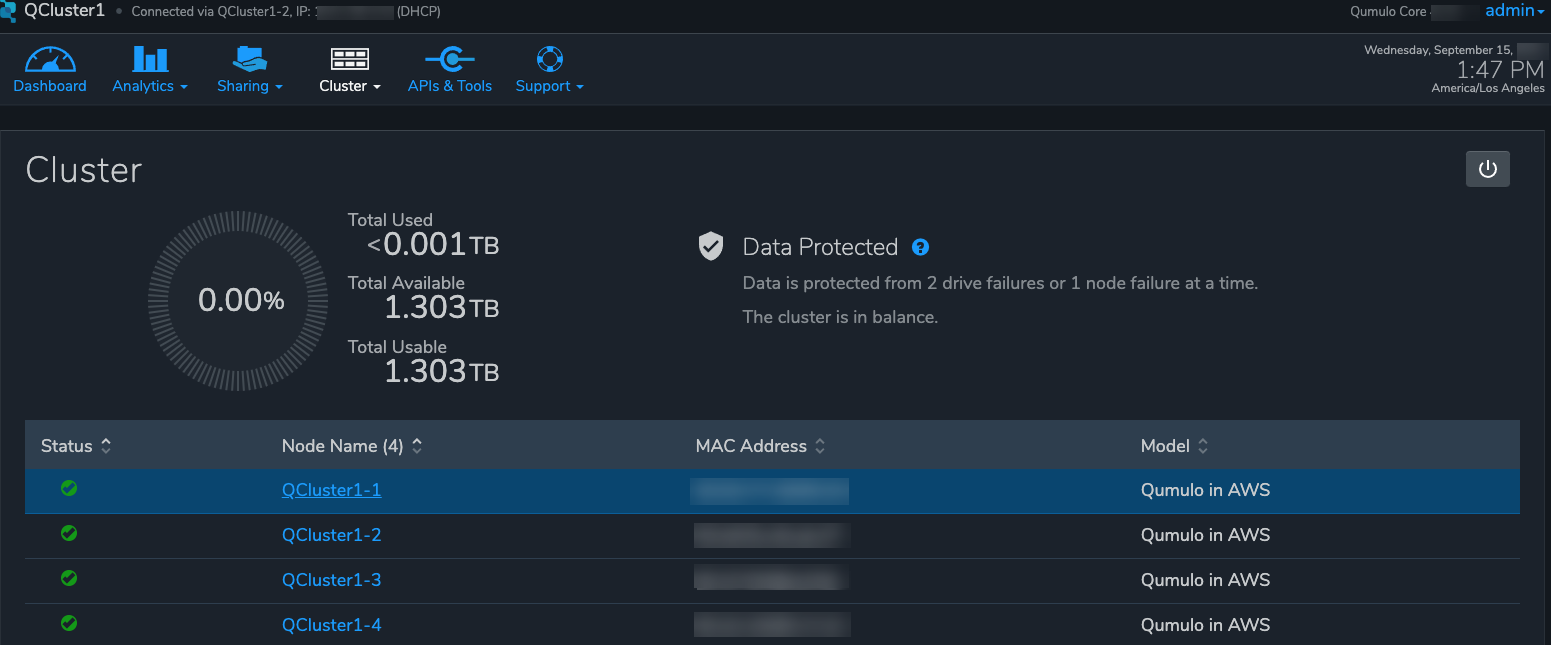
Task: Click 'The cluster is in balance' text
Action: tap(840, 317)
